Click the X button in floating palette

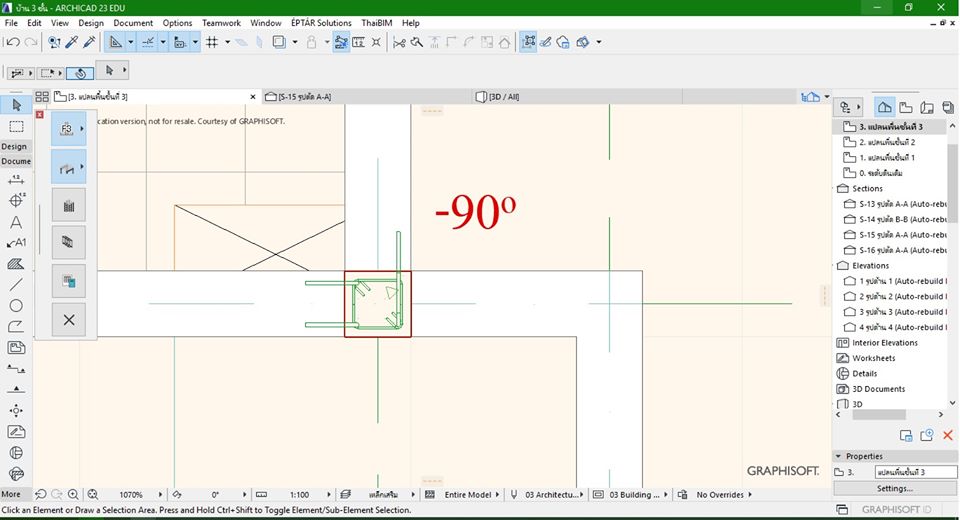pyautogui.click(x=68, y=320)
